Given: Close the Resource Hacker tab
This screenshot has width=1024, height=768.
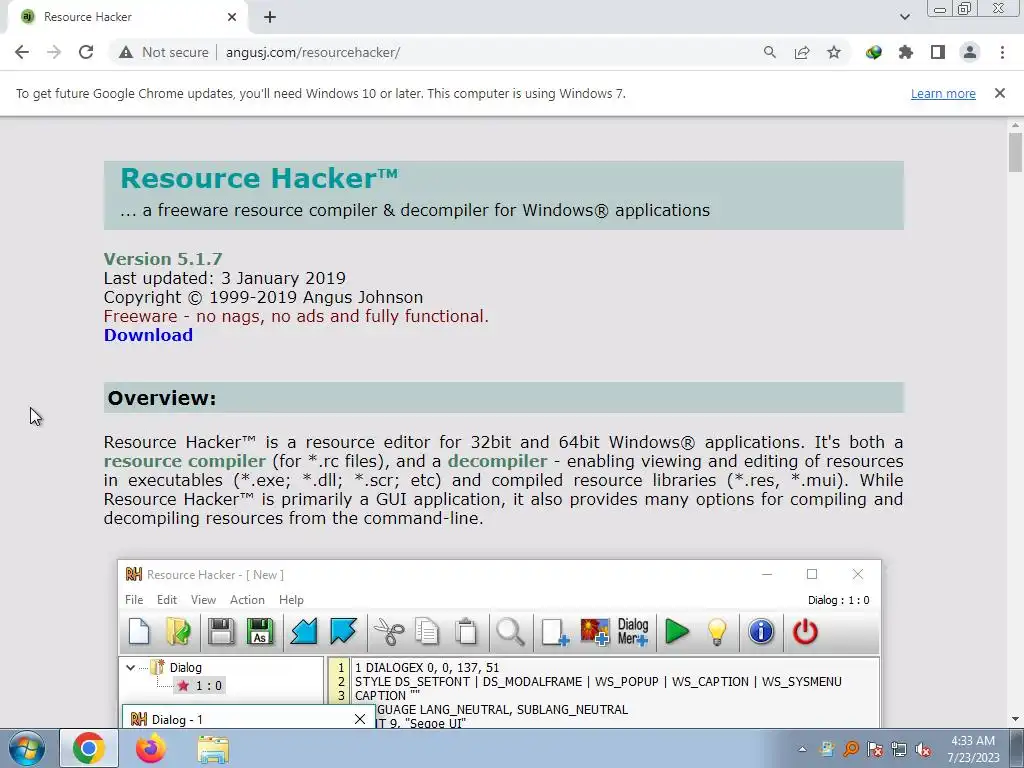Looking at the screenshot, I should [x=232, y=17].
